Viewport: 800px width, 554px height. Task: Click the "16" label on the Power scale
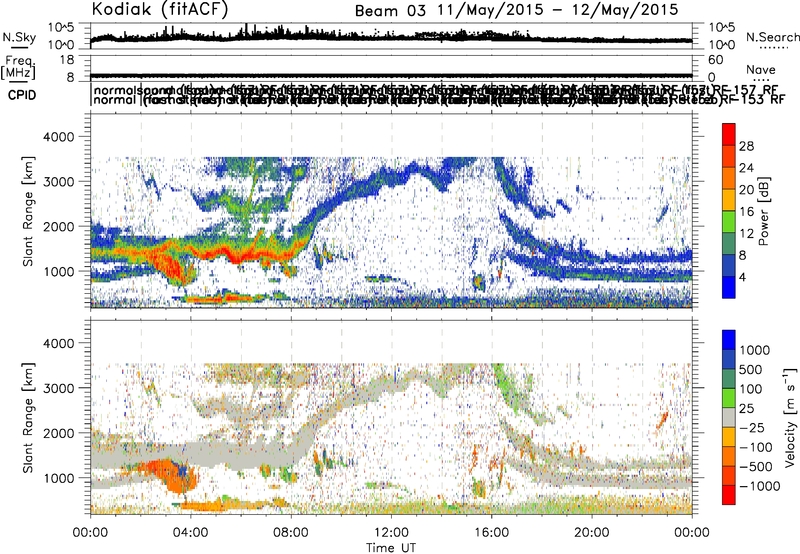point(746,212)
